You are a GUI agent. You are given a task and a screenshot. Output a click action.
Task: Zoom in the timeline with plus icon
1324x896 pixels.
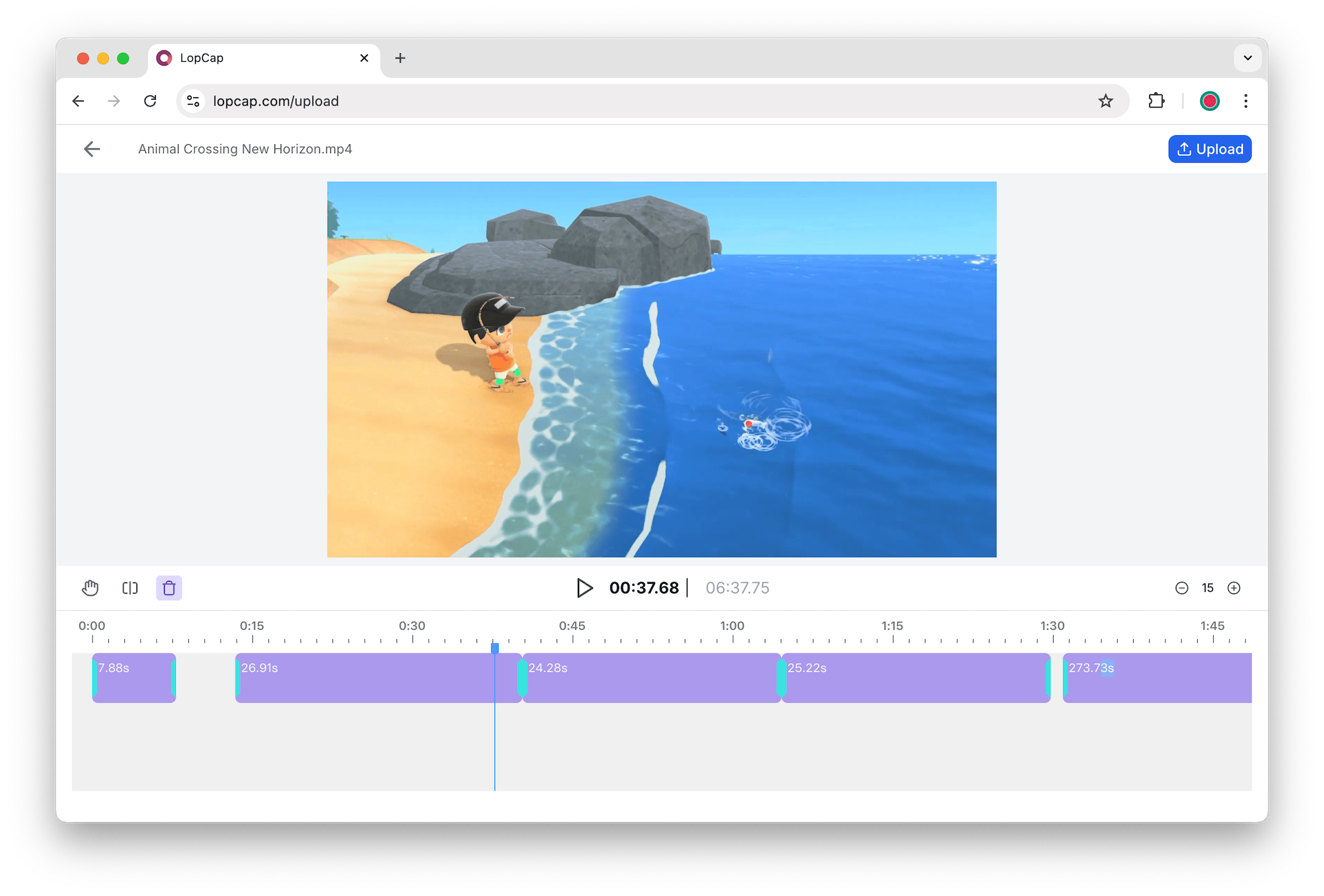(1234, 588)
